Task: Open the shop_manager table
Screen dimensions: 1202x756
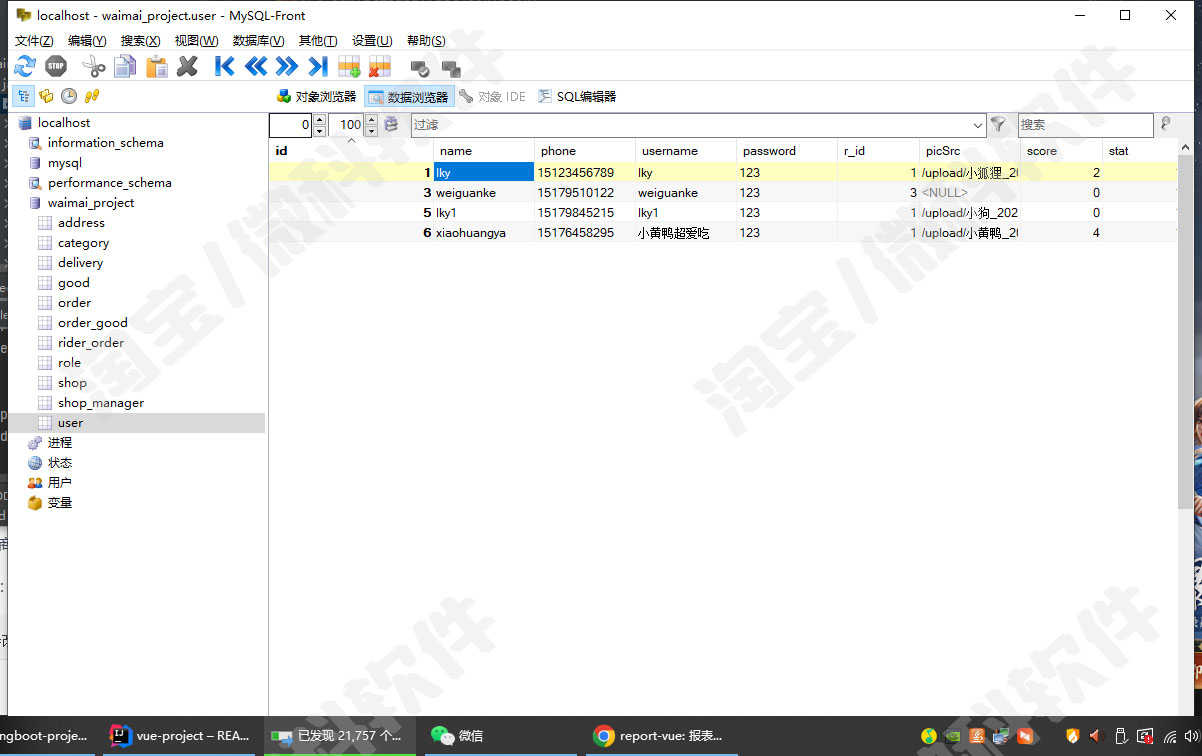Action: coord(100,402)
